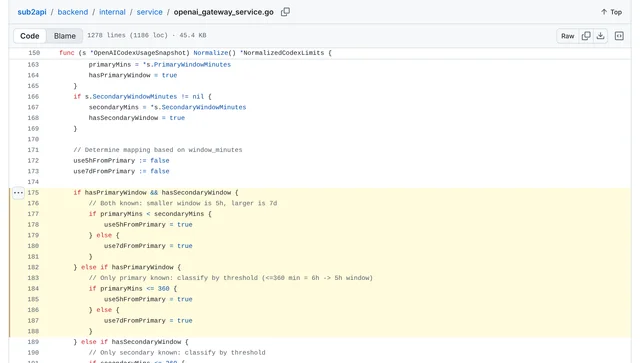Open sub2api repository breadcrumb
Screen dimensions: 640x363
(x=32, y=12)
